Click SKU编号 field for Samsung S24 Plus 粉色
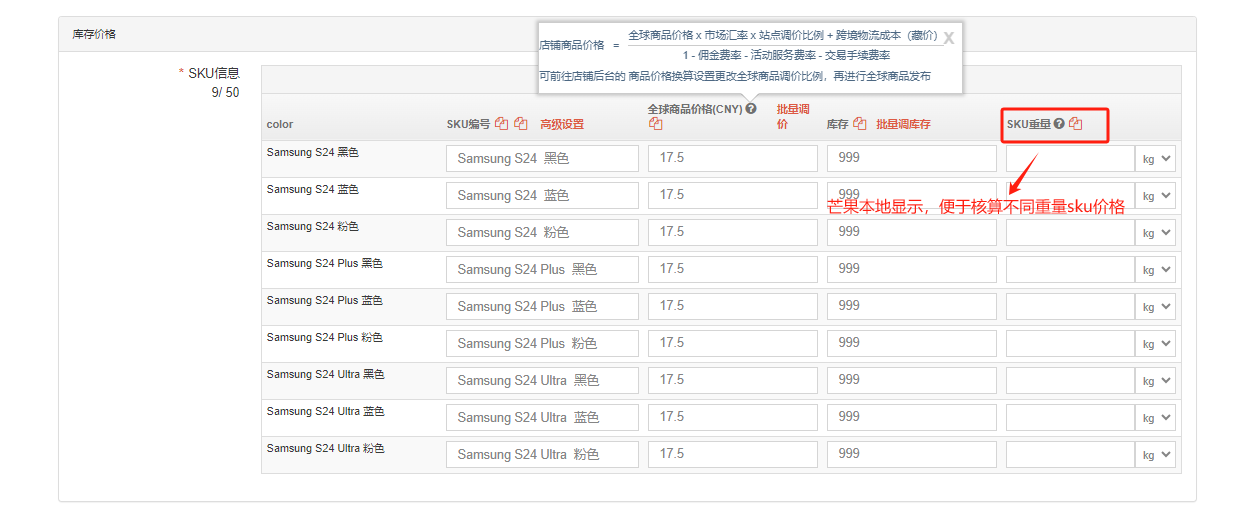The height and width of the screenshot is (506, 1239). point(542,343)
